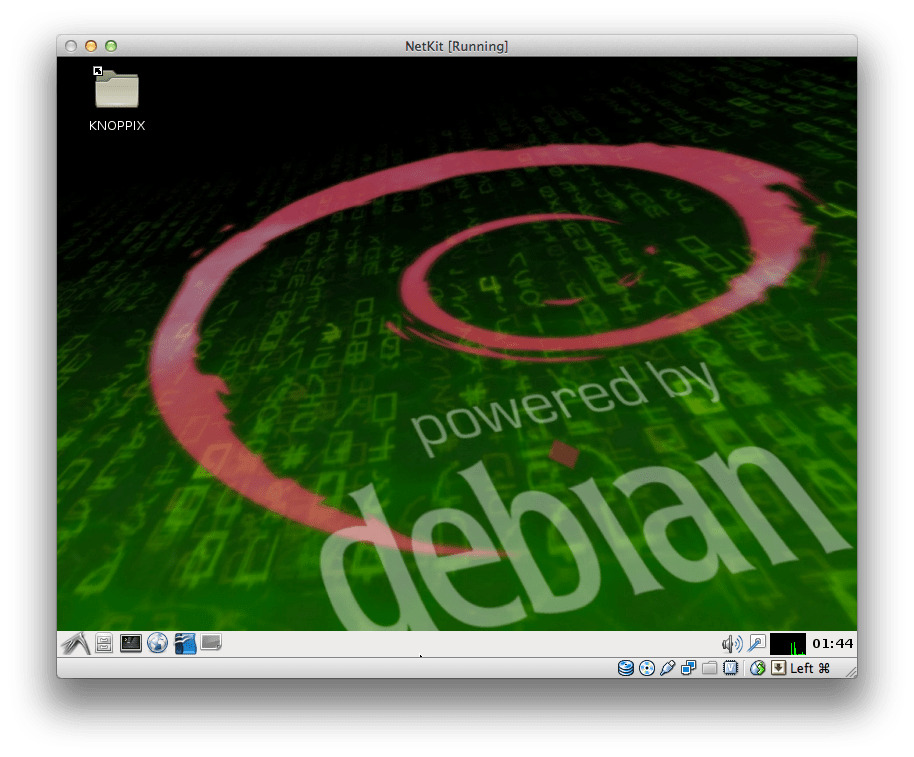Open the KNOPPIX desktop folder

pyautogui.click(x=117, y=99)
